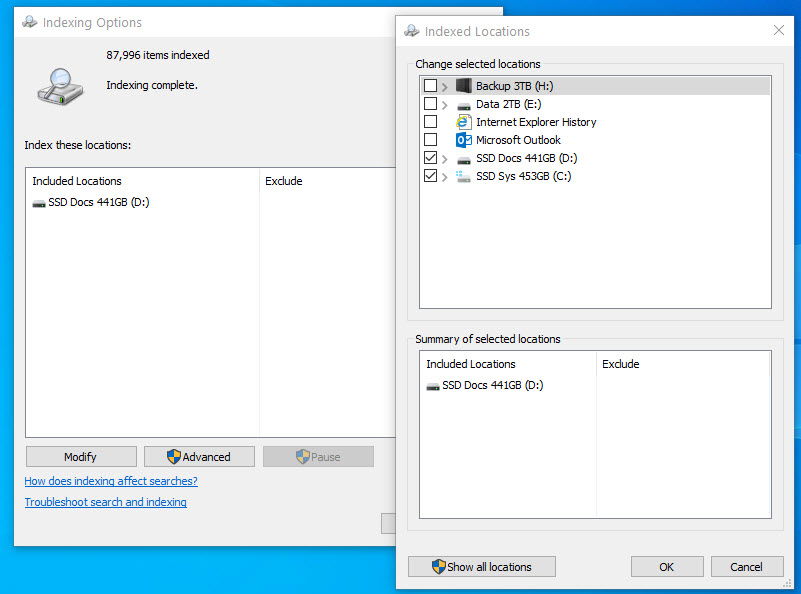
Task: Click the Internet Explorer History icon
Action: (x=463, y=122)
